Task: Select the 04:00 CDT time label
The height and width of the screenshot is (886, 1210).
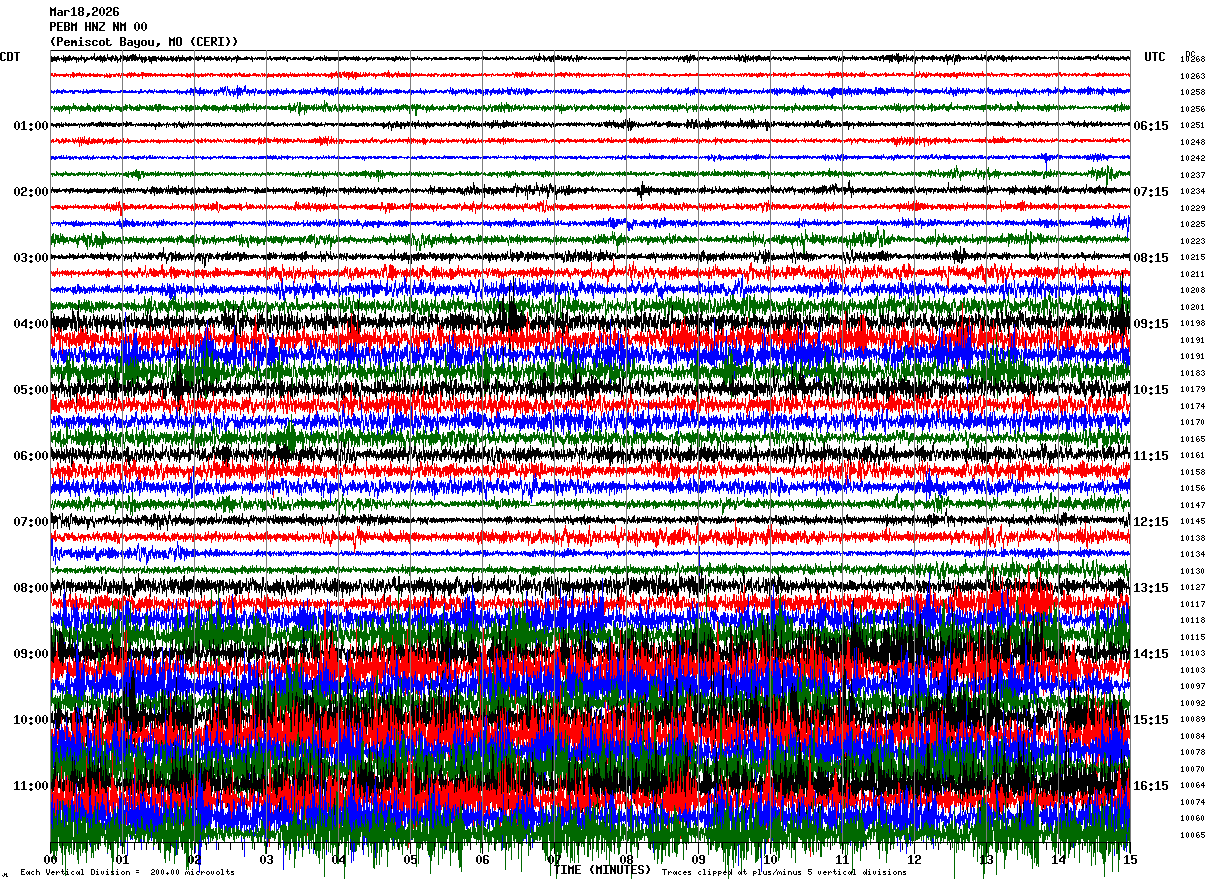Action: (x=31, y=324)
